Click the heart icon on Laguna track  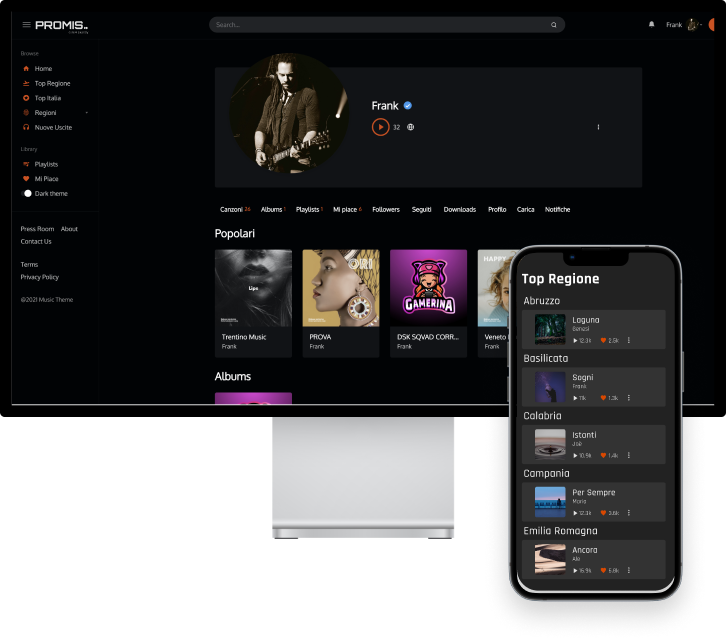click(x=603, y=341)
